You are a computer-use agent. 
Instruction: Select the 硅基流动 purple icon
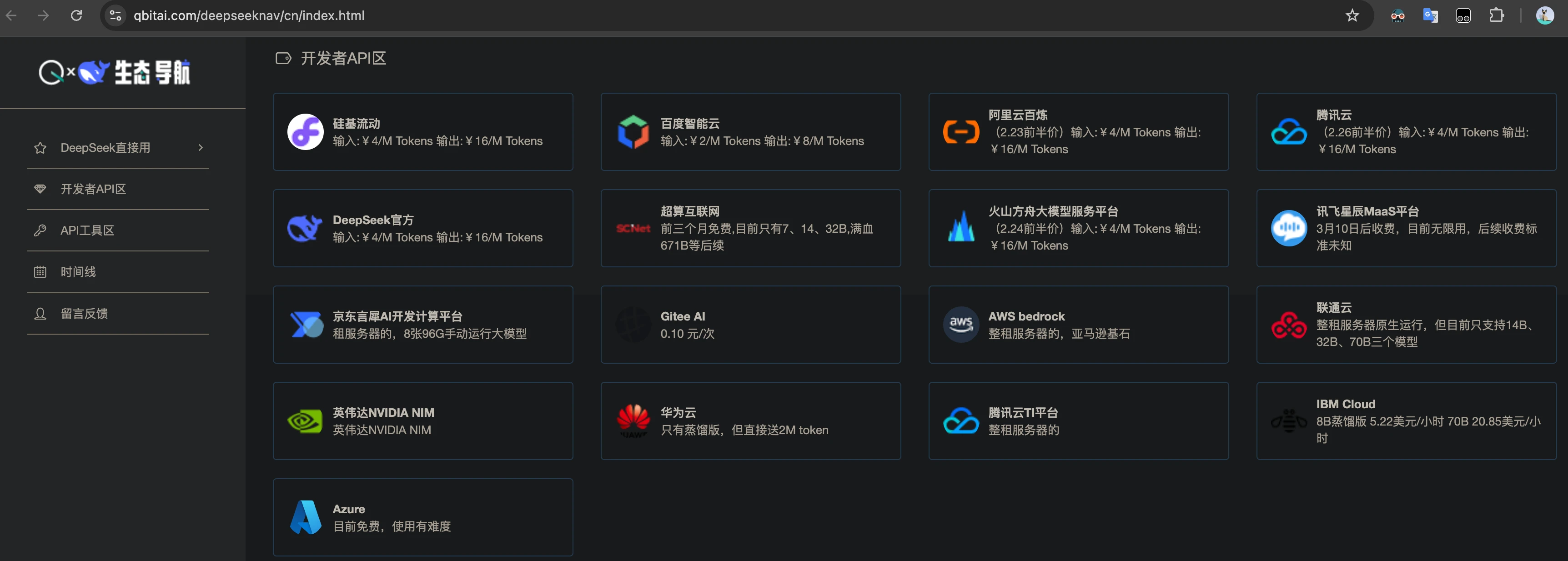[x=305, y=131]
